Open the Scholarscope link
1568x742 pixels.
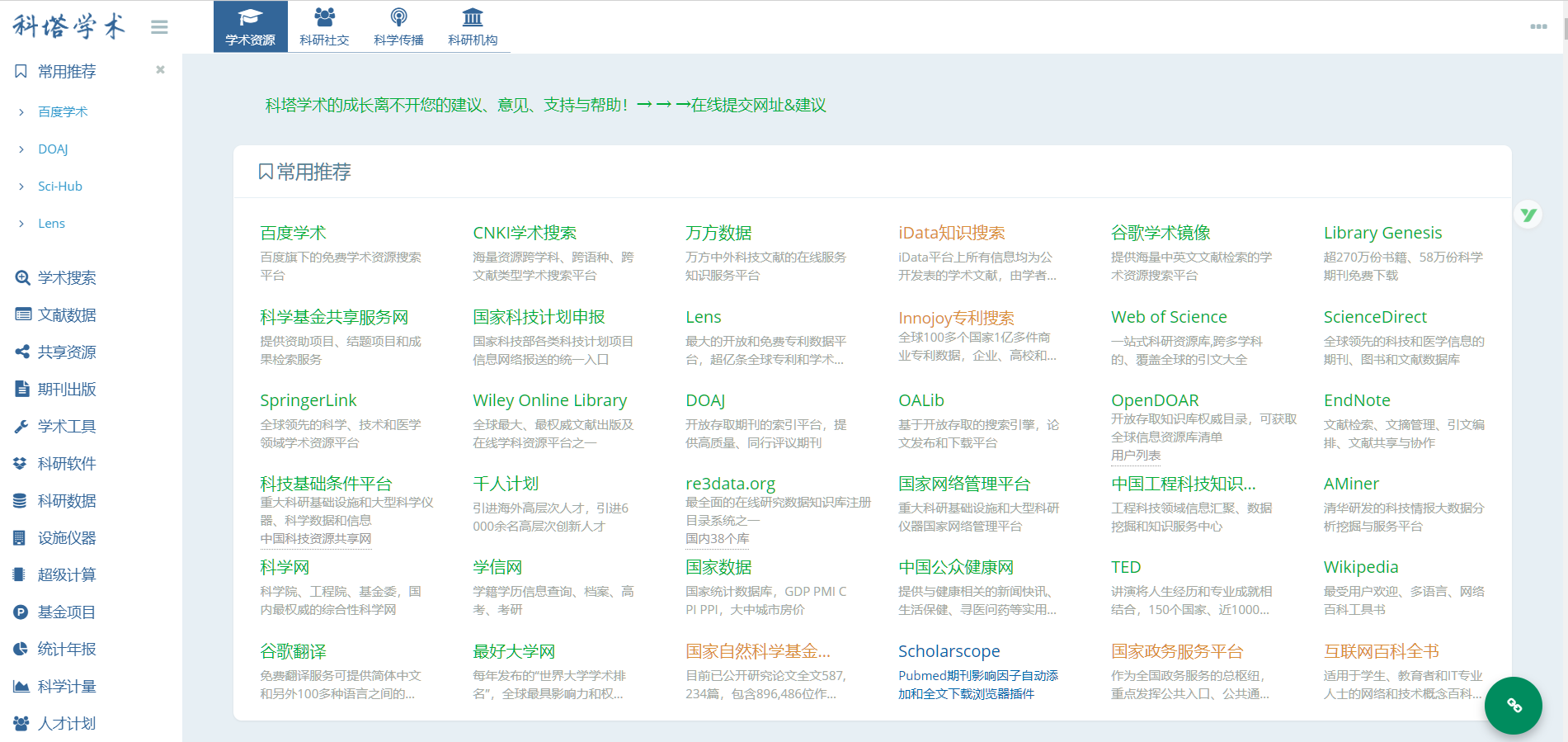pyautogui.click(x=949, y=651)
